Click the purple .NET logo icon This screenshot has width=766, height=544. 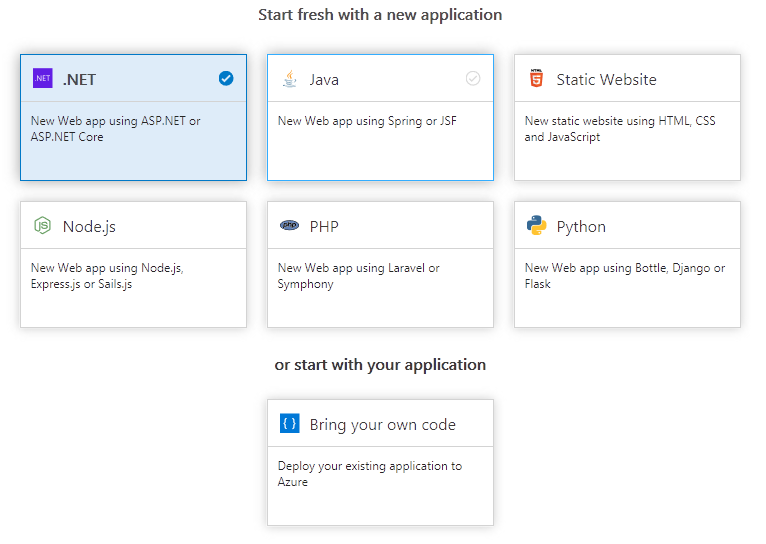pyautogui.click(x=43, y=79)
